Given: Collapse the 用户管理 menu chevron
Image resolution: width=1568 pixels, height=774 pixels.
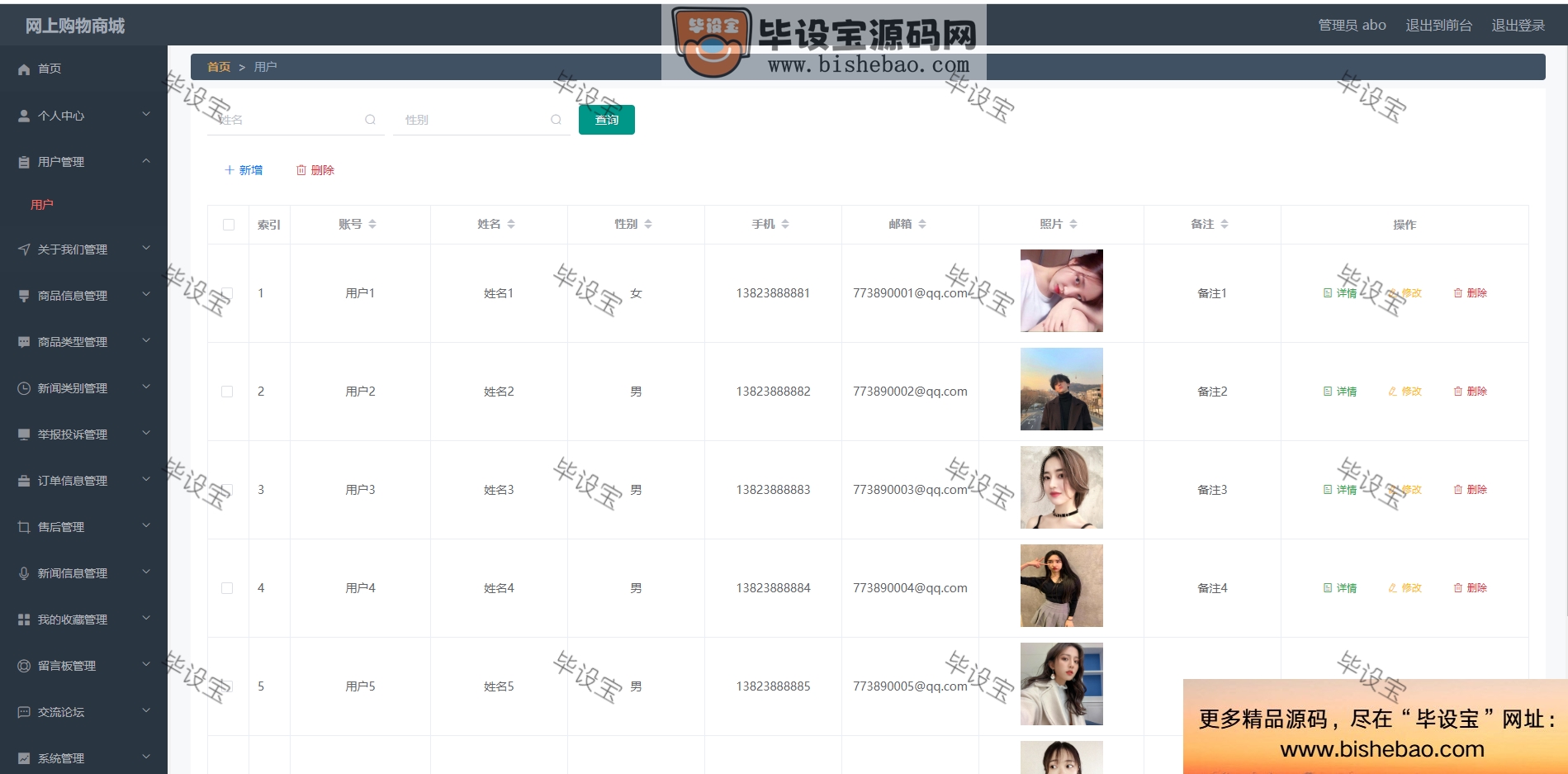Looking at the screenshot, I should pyautogui.click(x=146, y=160).
